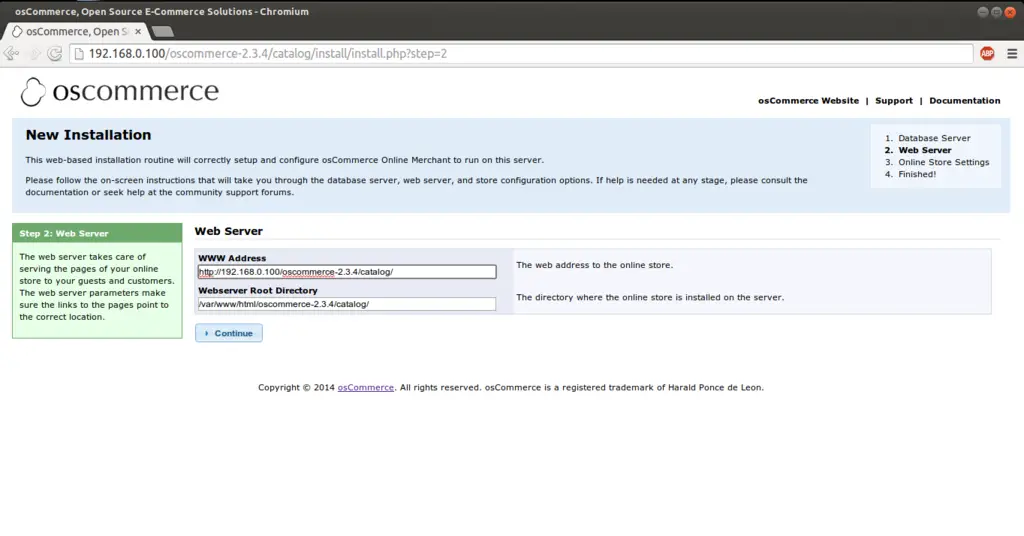The image size is (1024, 536).
Task: Click the Continue button
Action: (x=229, y=333)
